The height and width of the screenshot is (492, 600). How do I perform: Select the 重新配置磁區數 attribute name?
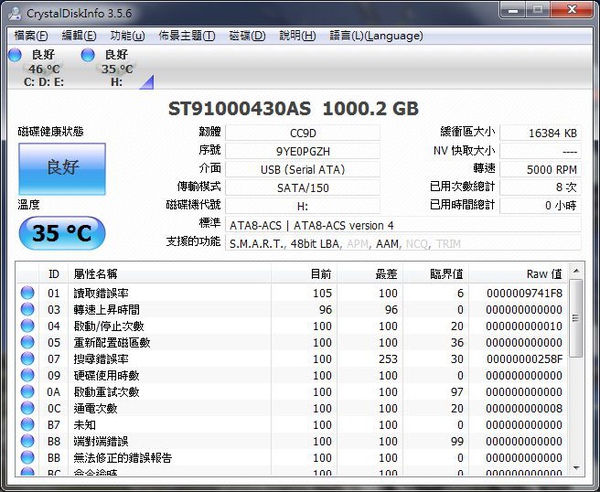point(112,342)
